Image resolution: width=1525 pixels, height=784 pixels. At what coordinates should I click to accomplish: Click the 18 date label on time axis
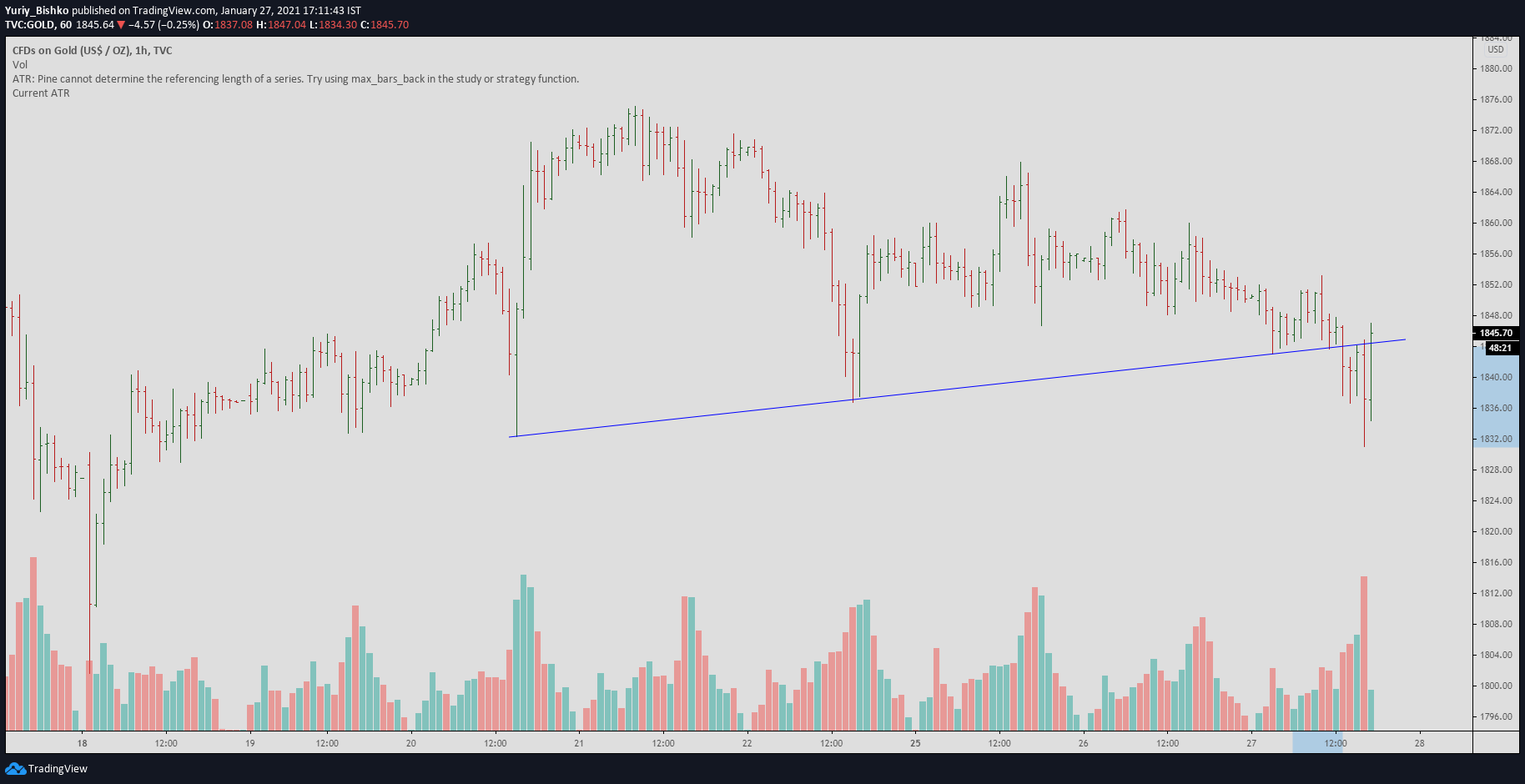(x=82, y=743)
